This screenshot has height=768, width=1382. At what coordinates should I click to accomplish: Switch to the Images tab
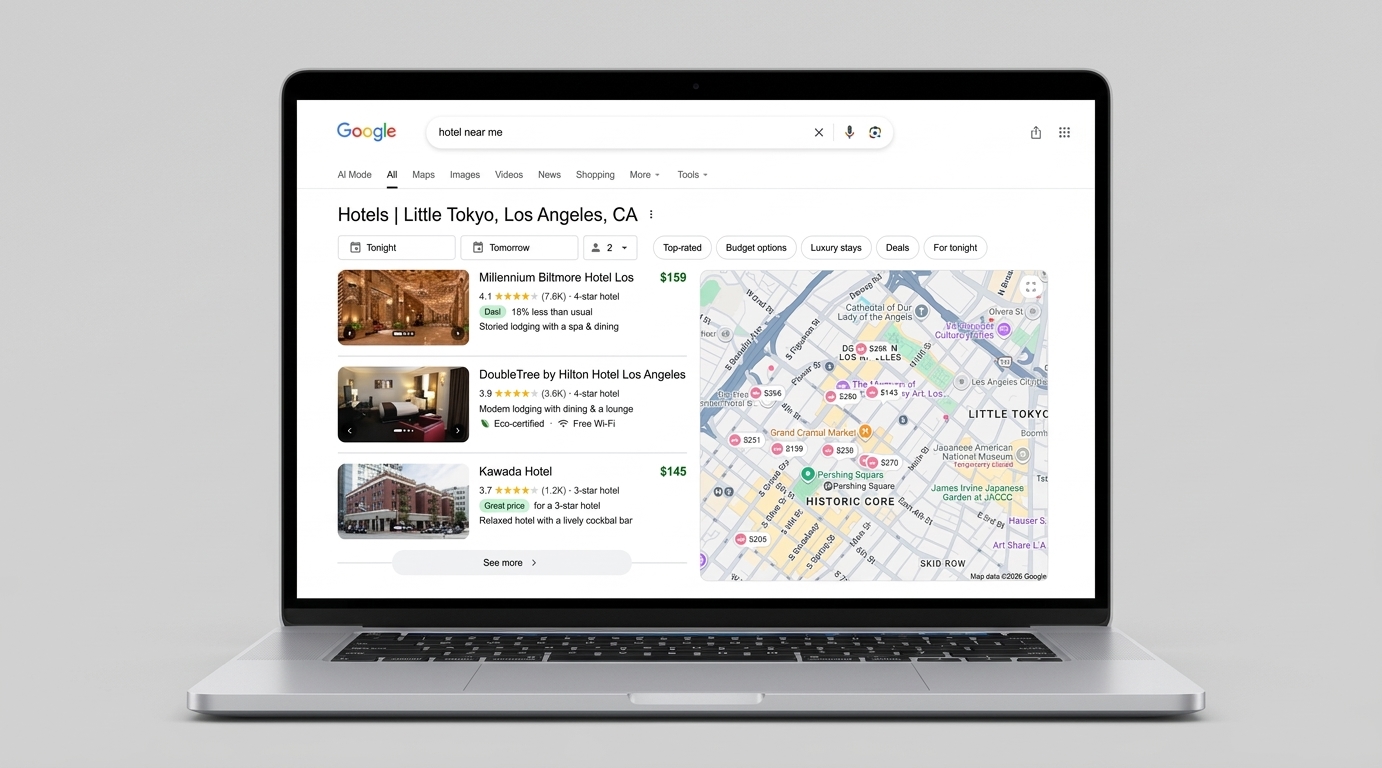(465, 175)
